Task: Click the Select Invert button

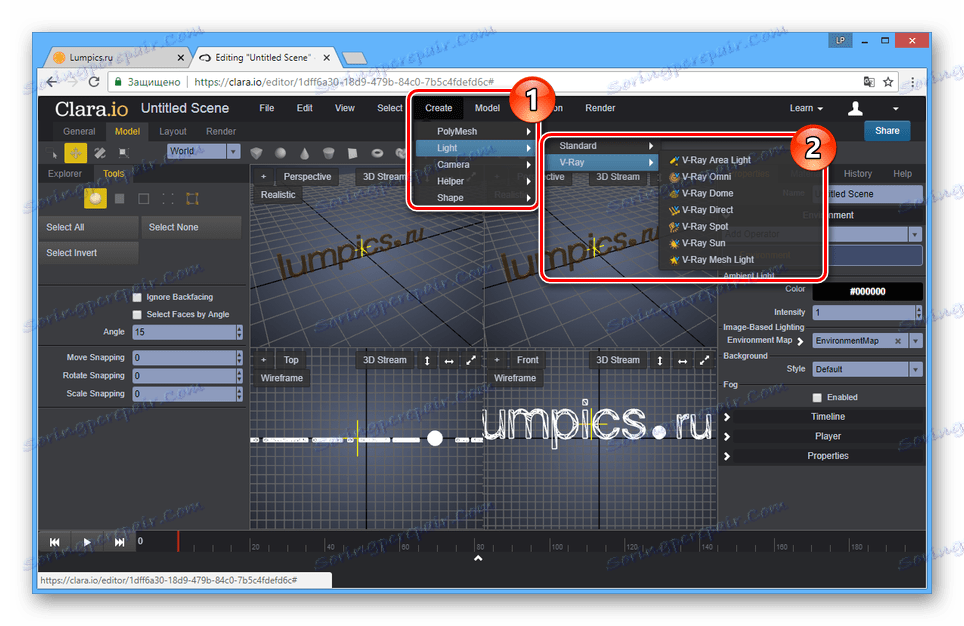Action: point(88,253)
